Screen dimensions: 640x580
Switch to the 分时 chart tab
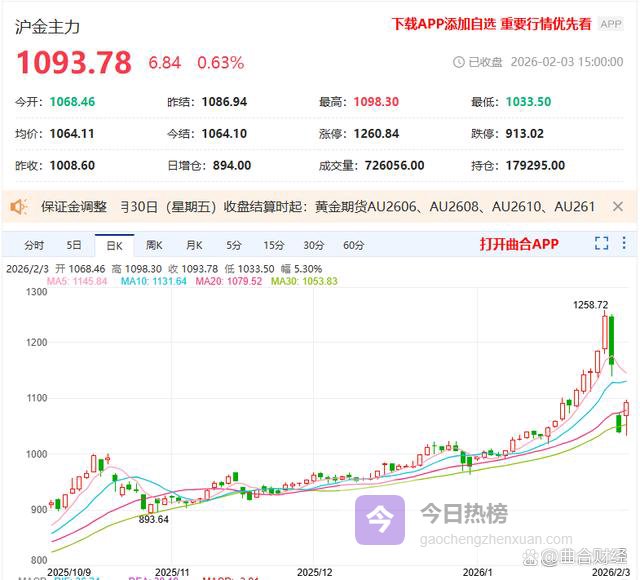point(34,245)
